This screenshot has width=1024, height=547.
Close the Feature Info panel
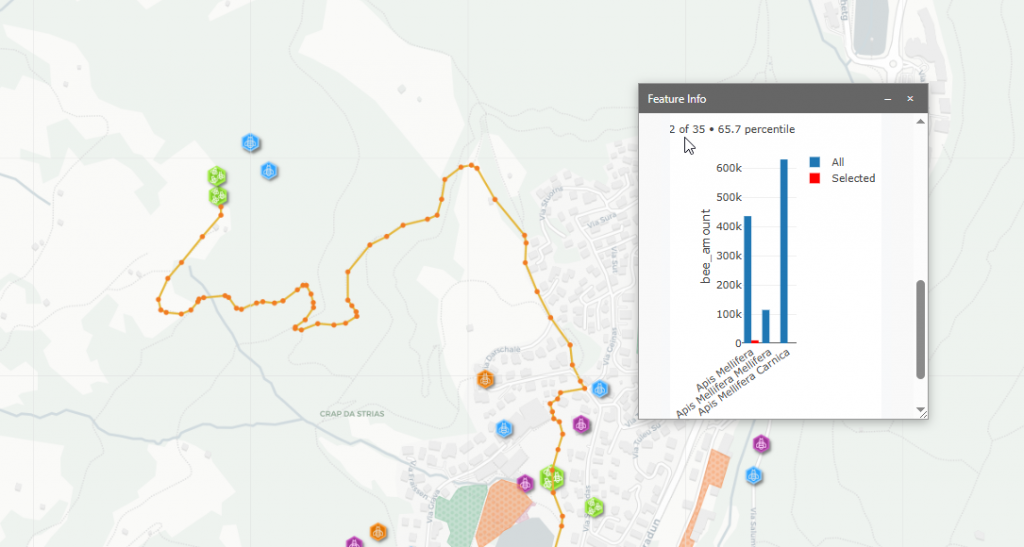click(x=910, y=99)
